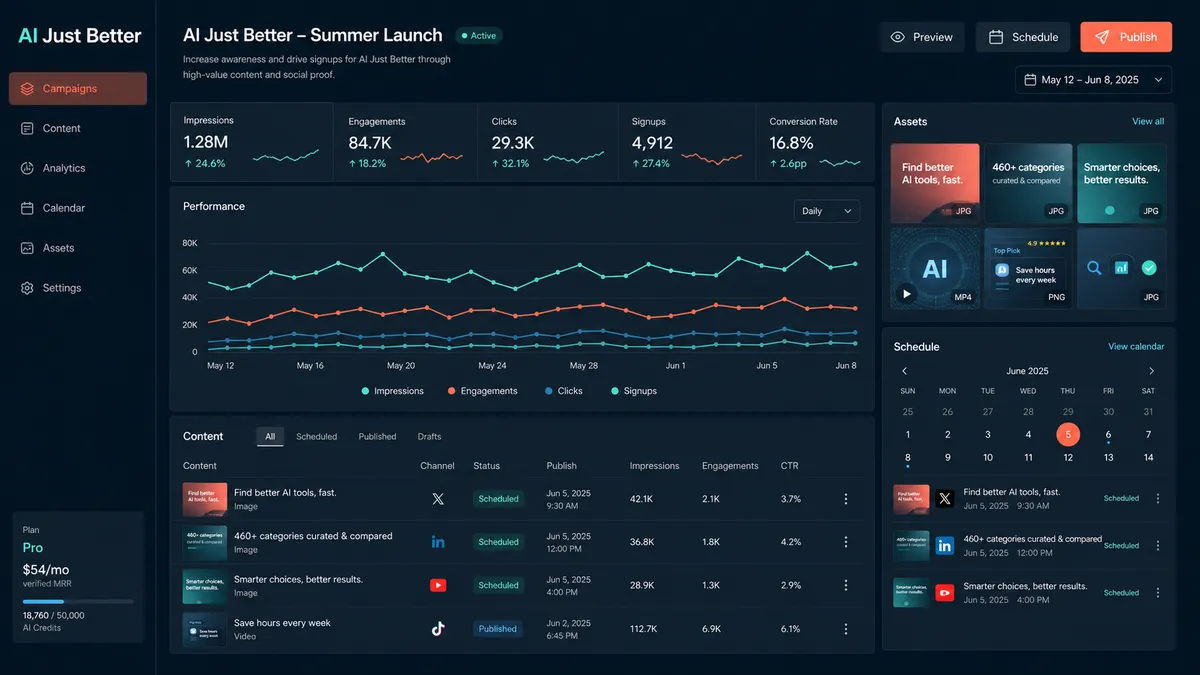Publish the campaign
This screenshot has width=1200, height=675.
[1126, 37]
